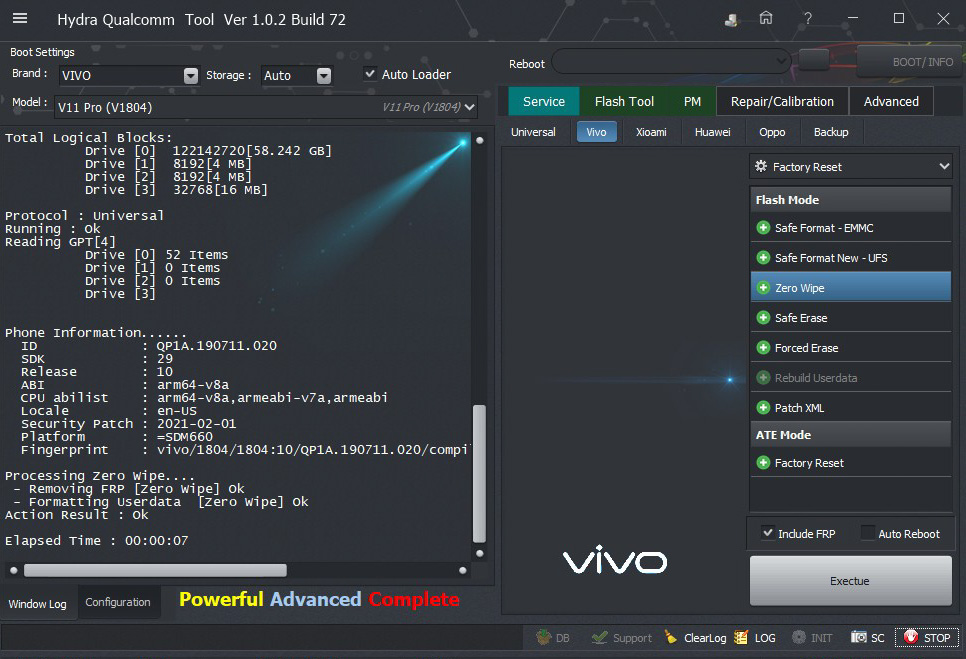Select the Oppo sub-tab
This screenshot has height=659, width=966.
(772, 132)
